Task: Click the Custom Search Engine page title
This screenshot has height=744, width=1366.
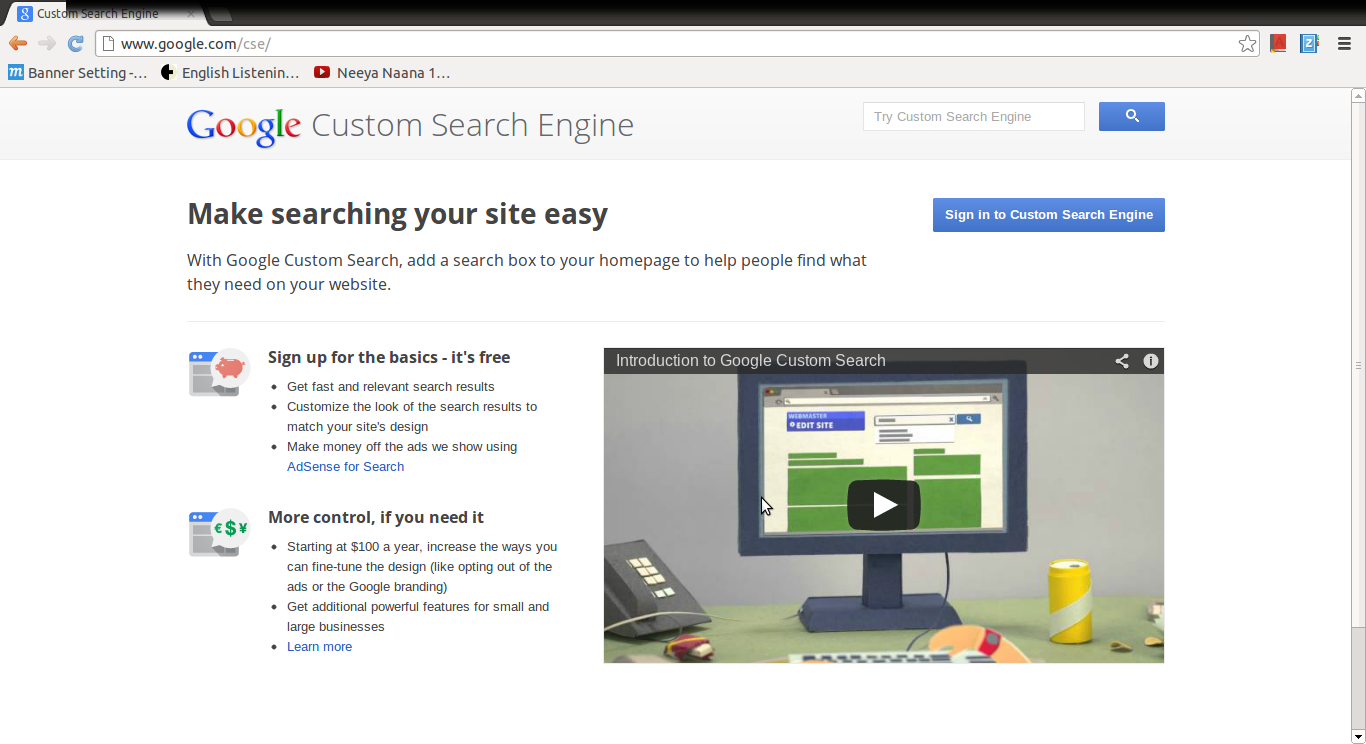Action: tap(472, 125)
